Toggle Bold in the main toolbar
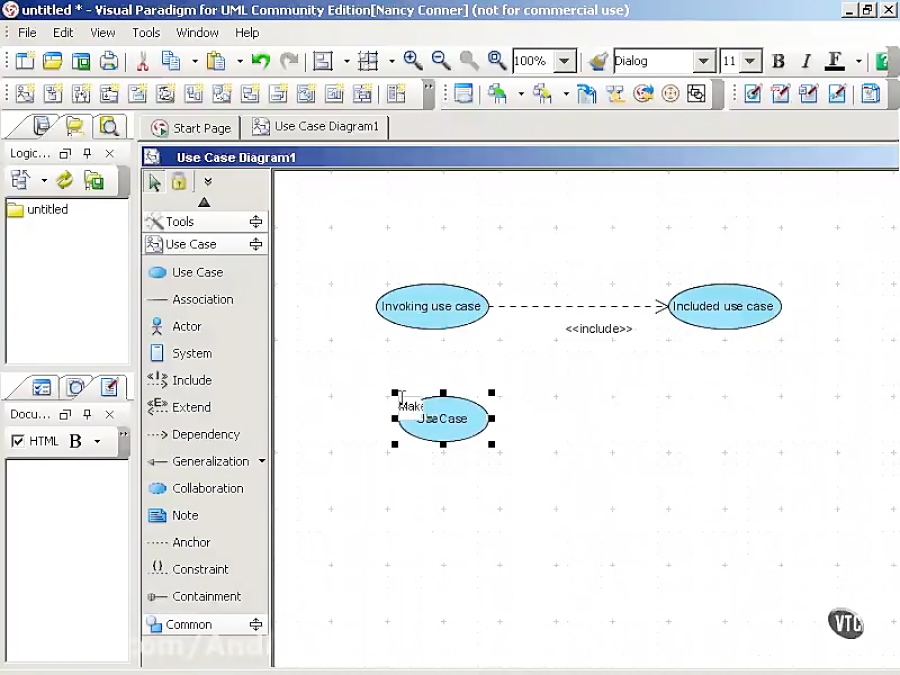The width and height of the screenshot is (900, 675). [x=778, y=61]
